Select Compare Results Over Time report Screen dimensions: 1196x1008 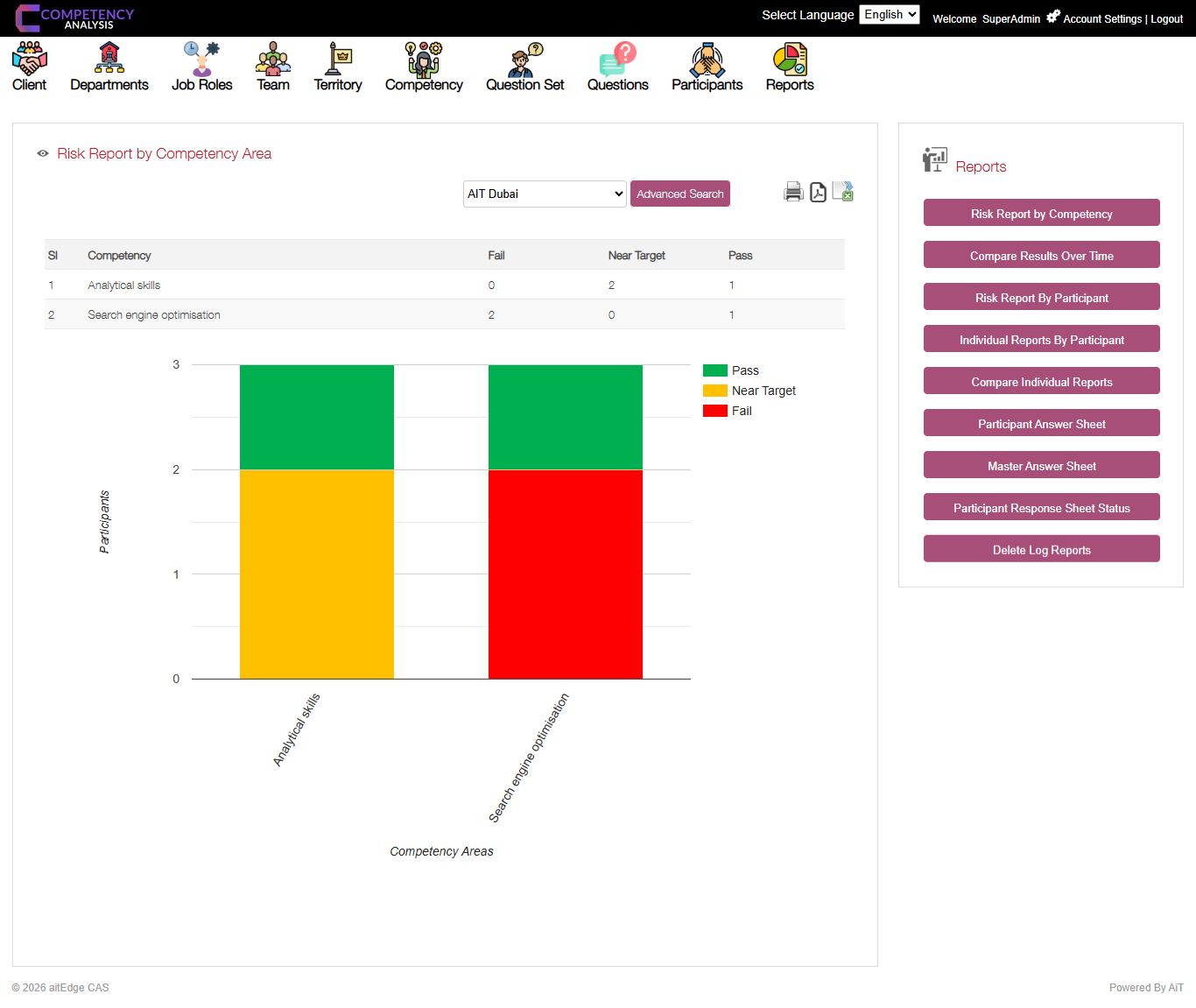(1041, 255)
